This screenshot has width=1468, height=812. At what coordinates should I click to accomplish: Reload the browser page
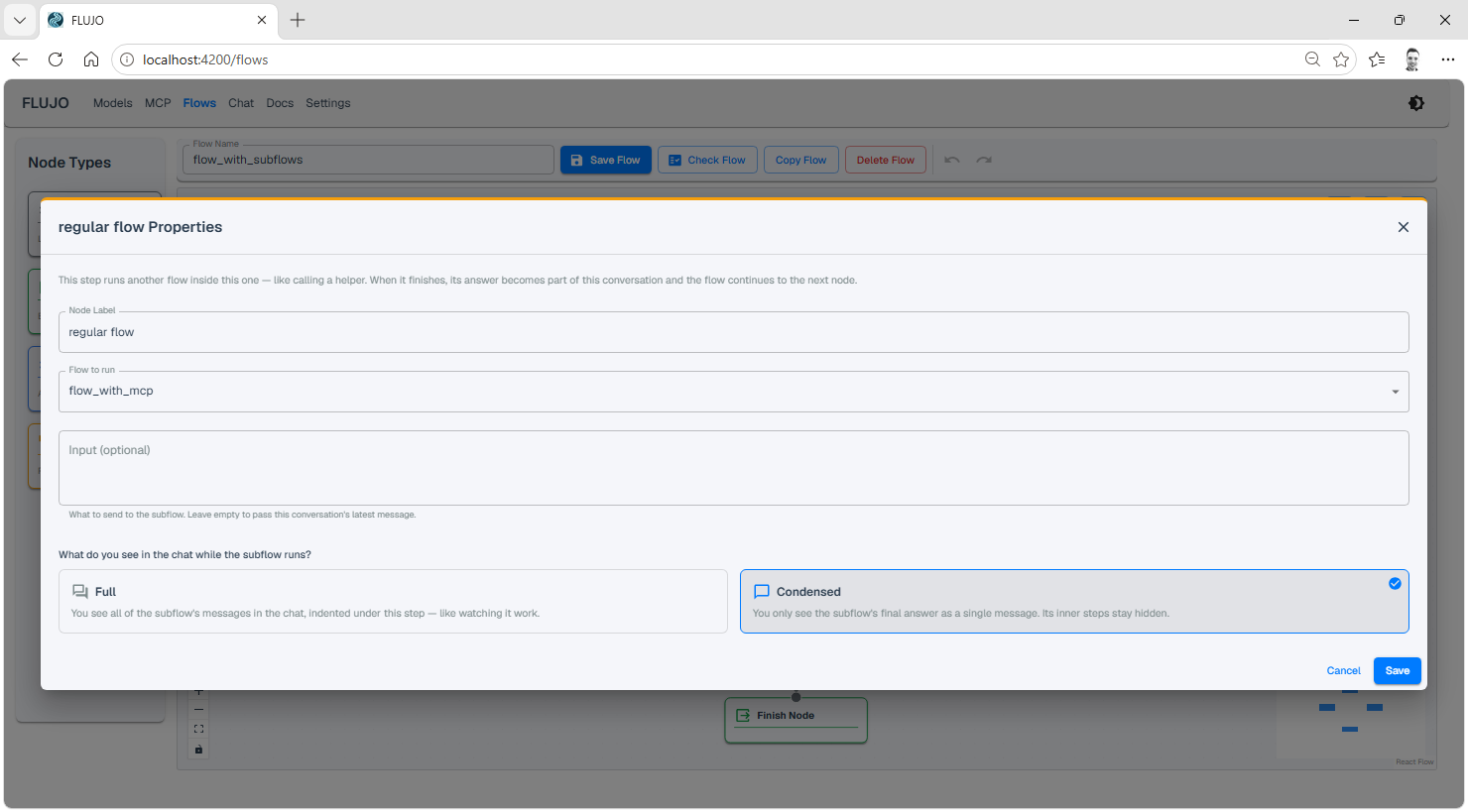pos(56,59)
